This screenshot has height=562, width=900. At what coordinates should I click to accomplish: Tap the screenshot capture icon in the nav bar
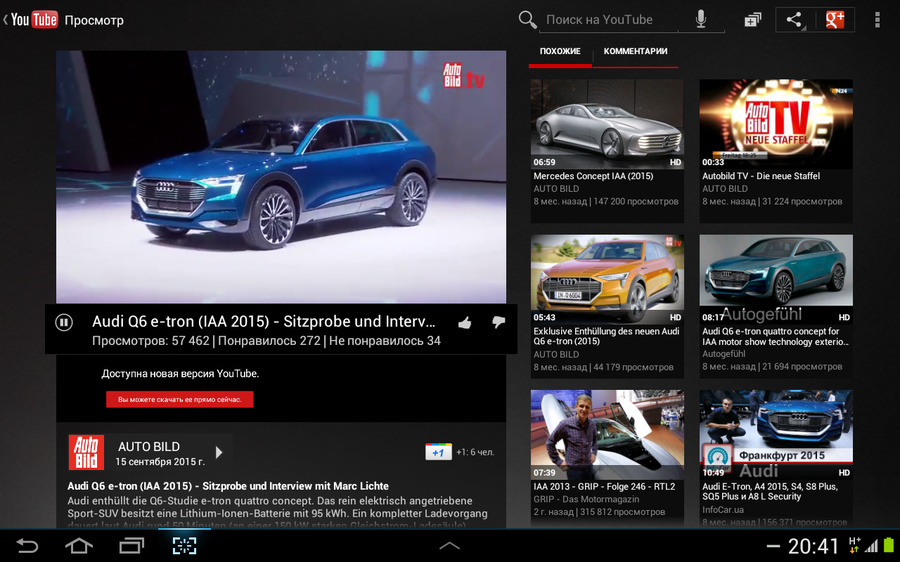click(184, 545)
